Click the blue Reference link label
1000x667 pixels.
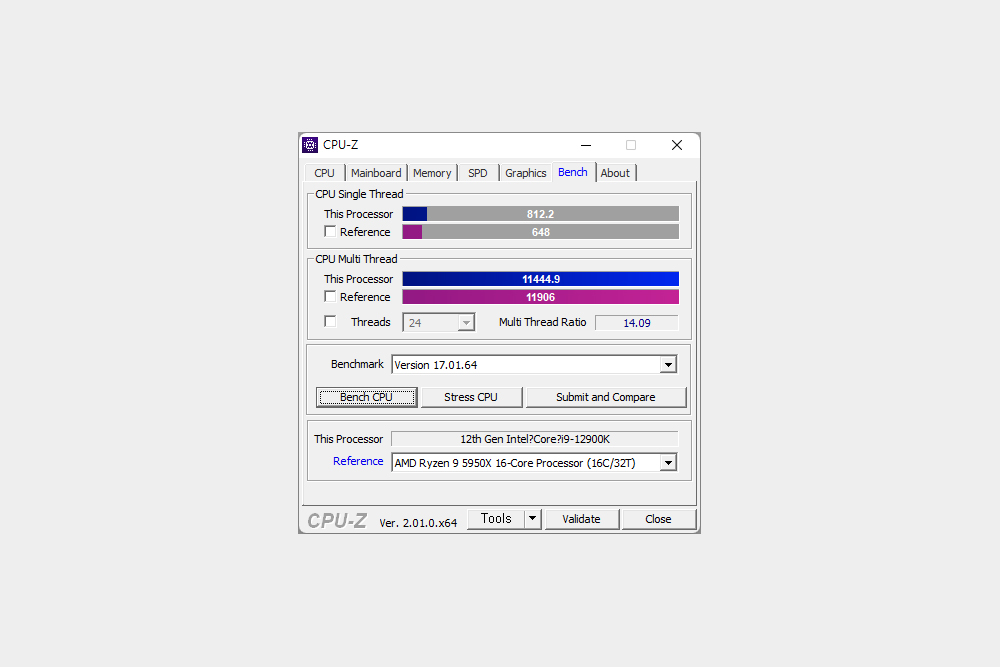(x=358, y=461)
